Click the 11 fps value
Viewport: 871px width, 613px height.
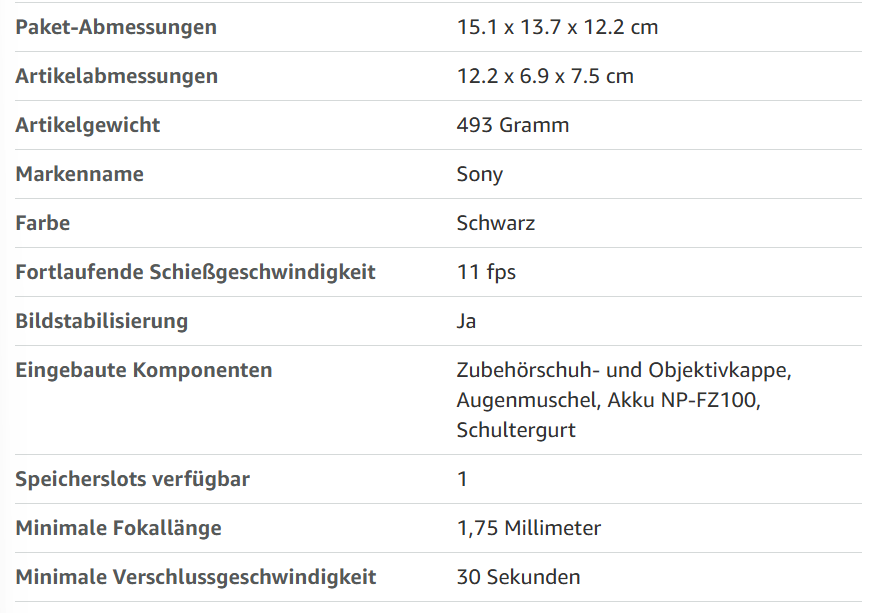(x=486, y=272)
